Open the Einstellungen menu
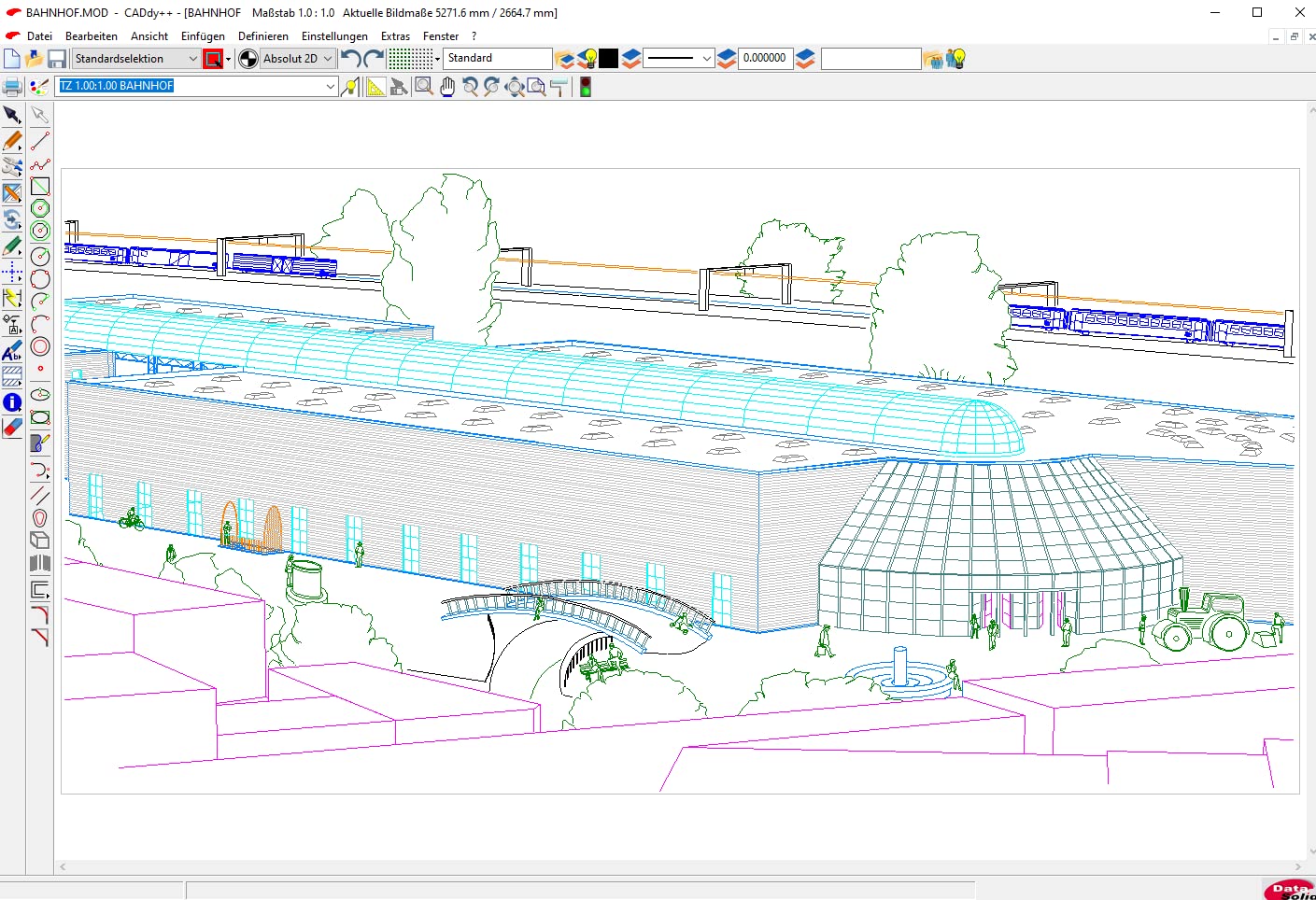This screenshot has height=900, width=1316. [x=334, y=36]
